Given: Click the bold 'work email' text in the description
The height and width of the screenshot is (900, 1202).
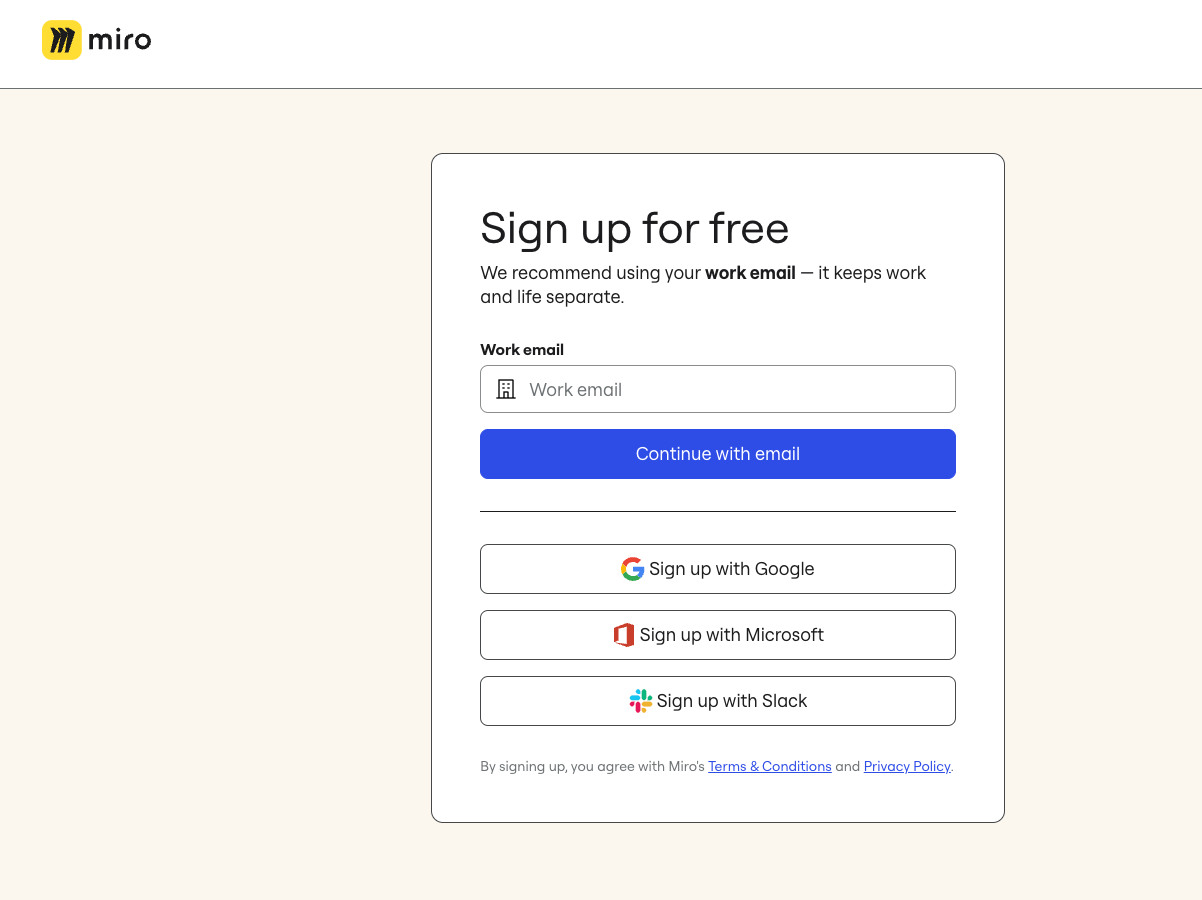Looking at the screenshot, I should (x=750, y=272).
